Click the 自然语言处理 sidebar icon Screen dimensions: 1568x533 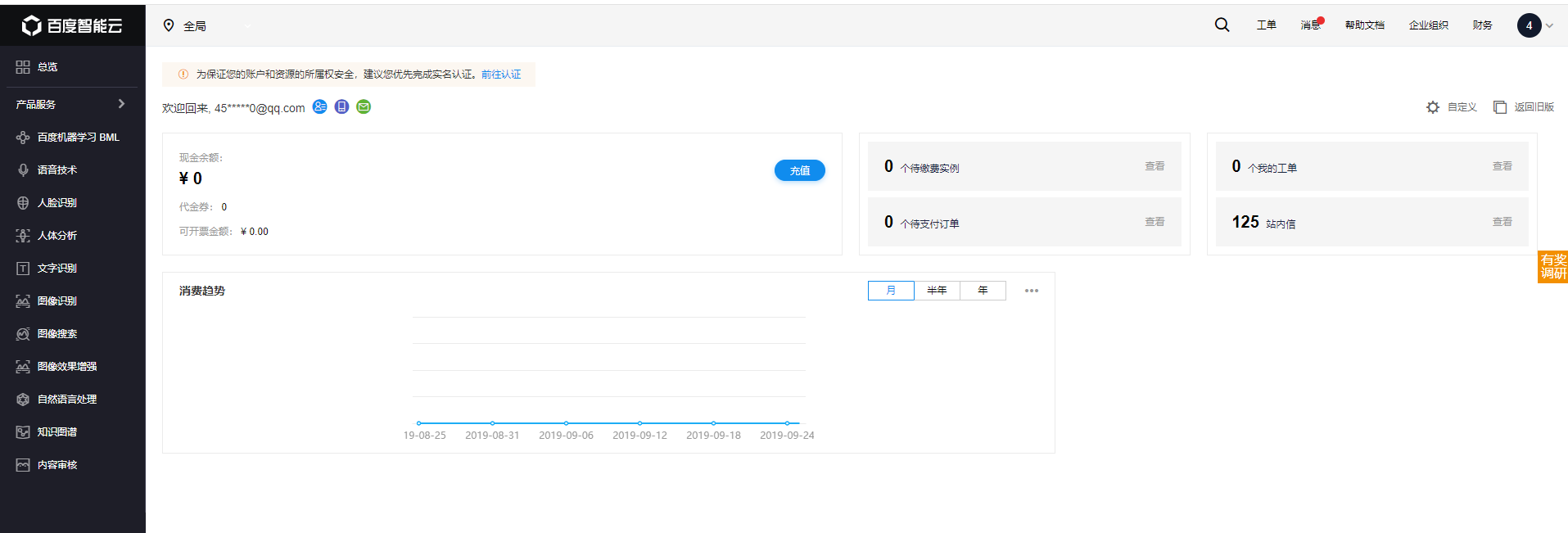[23, 400]
